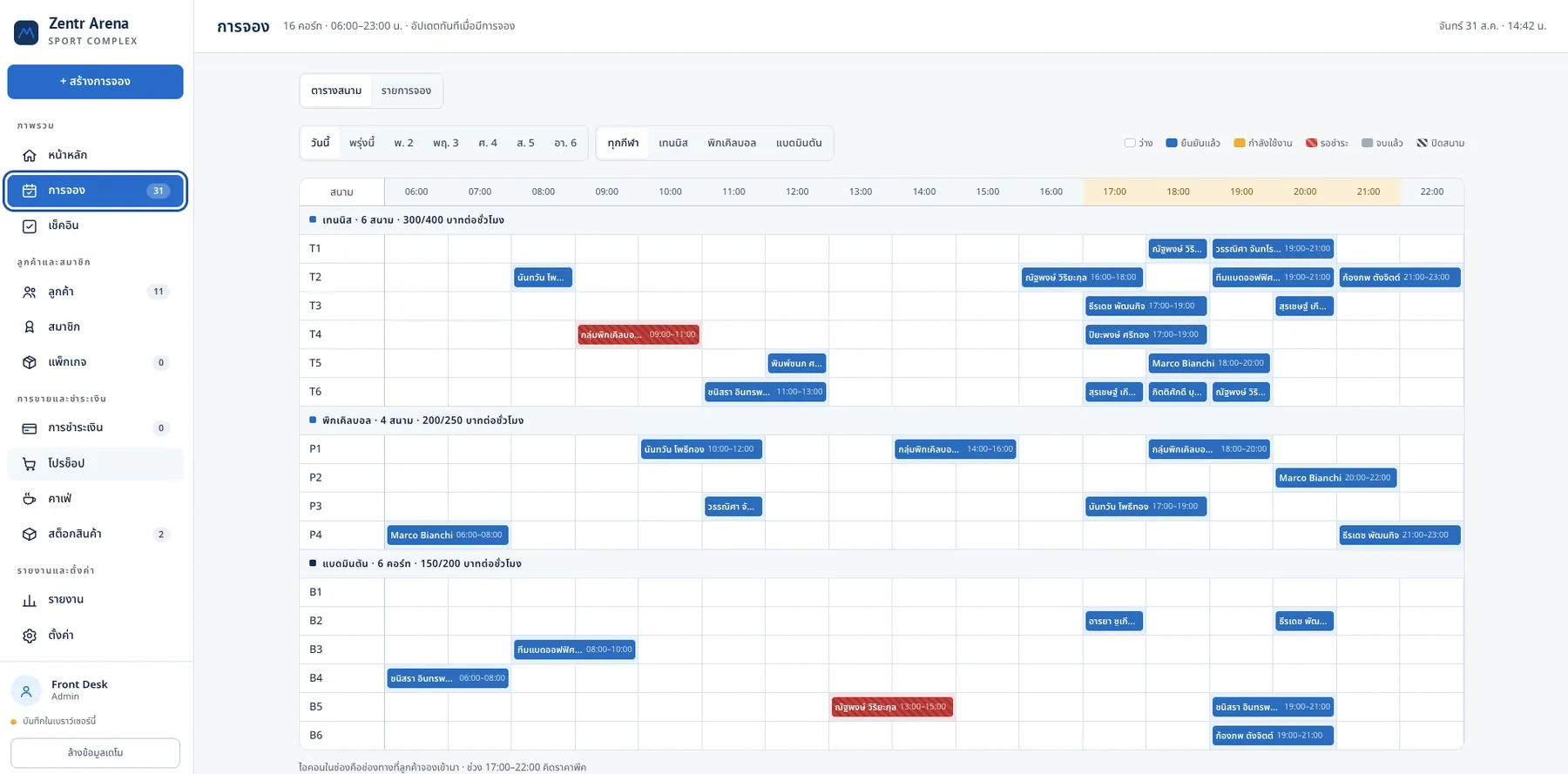1568x774 pixels.
Task: Open the home icon (หน้าหลัก)
Action: 30,155
